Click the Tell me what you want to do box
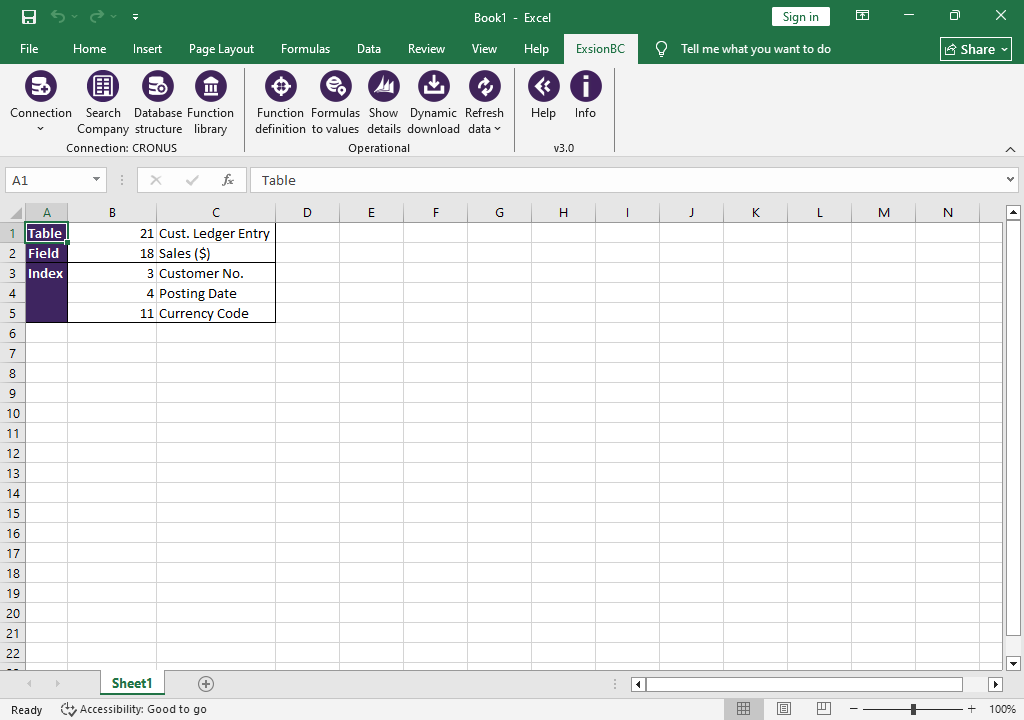Viewport: 1024px width, 720px height. pyautogui.click(x=756, y=49)
